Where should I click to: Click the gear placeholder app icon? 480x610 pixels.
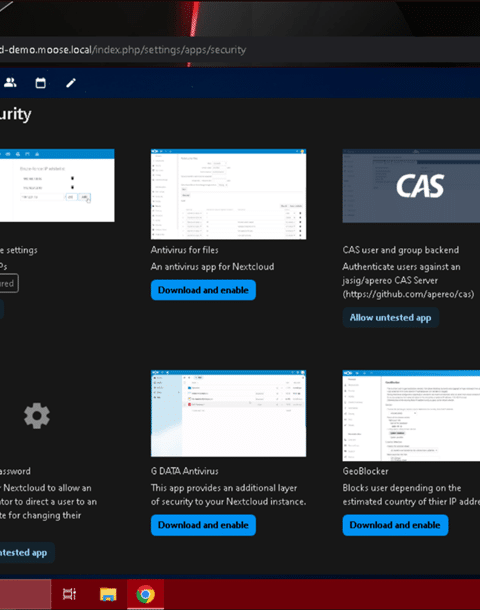[x=37, y=416]
